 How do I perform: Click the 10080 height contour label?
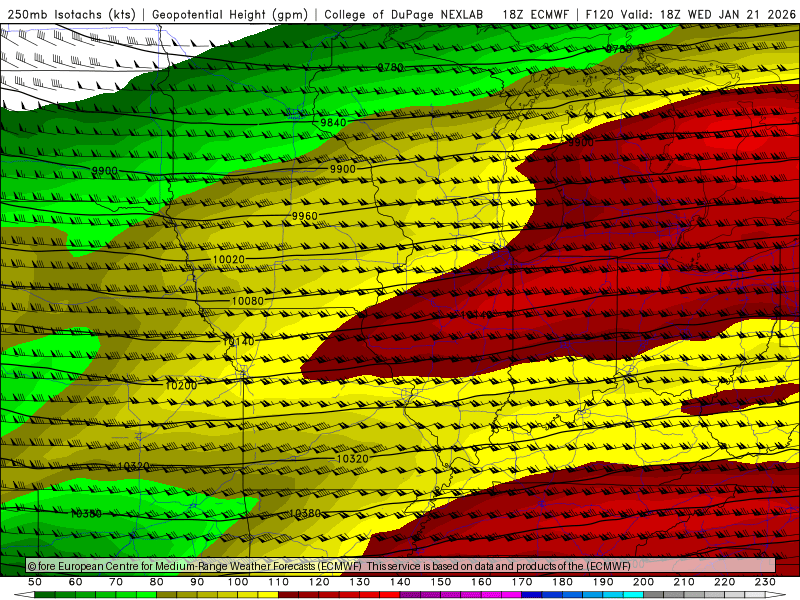pyautogui.click(x=247, y=301)
